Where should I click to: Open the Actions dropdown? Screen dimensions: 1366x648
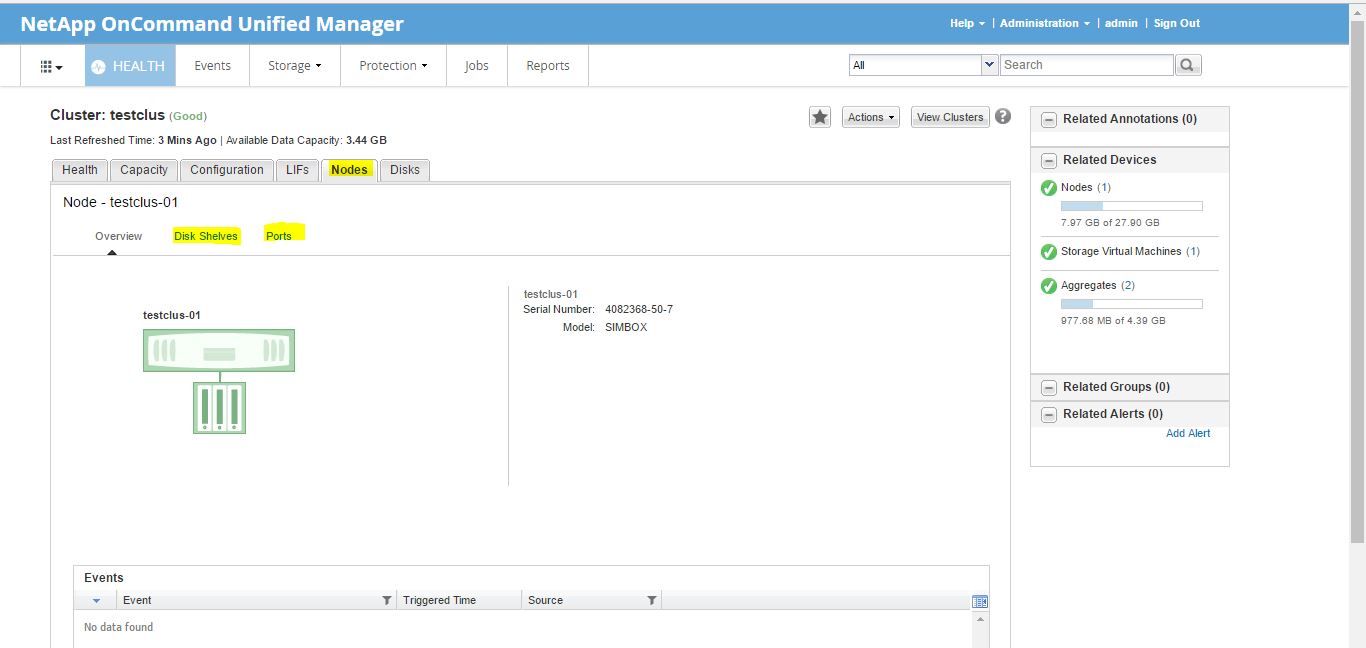pyautogui.click(x=870, y=116)
